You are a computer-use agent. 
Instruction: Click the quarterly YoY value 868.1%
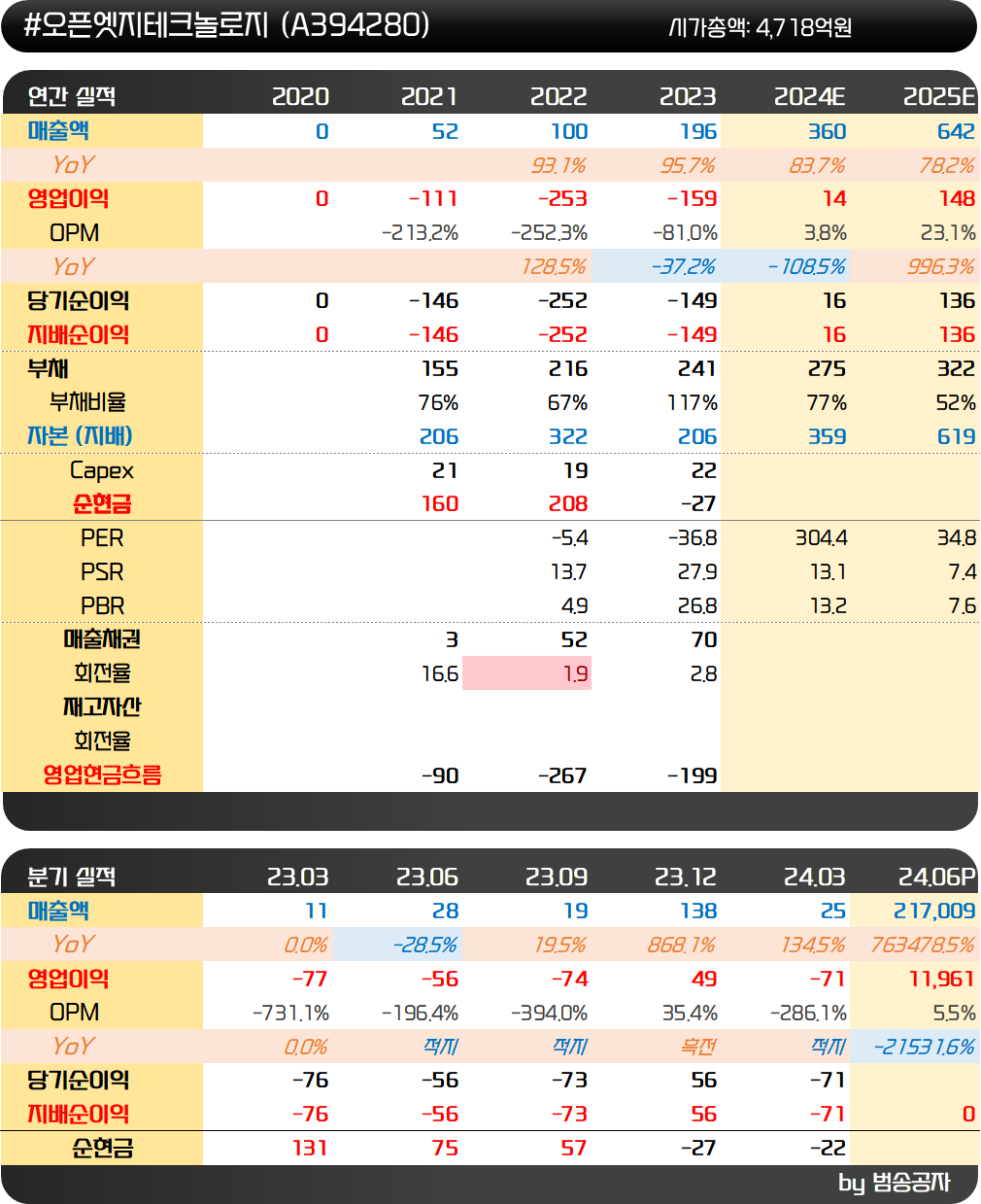click(681, 945)
